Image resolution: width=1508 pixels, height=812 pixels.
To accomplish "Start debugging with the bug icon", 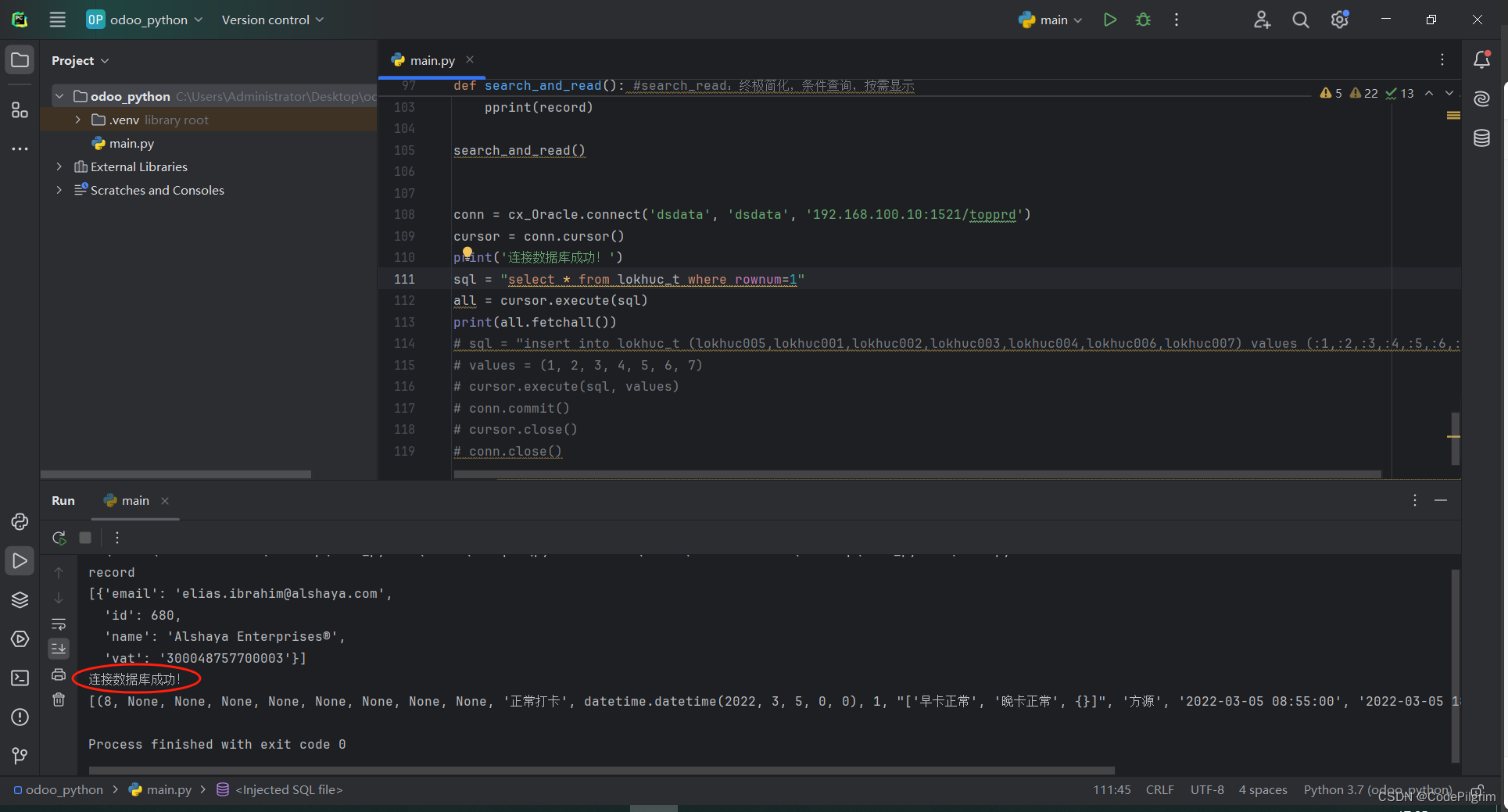I will click(x=1142, y=20).
